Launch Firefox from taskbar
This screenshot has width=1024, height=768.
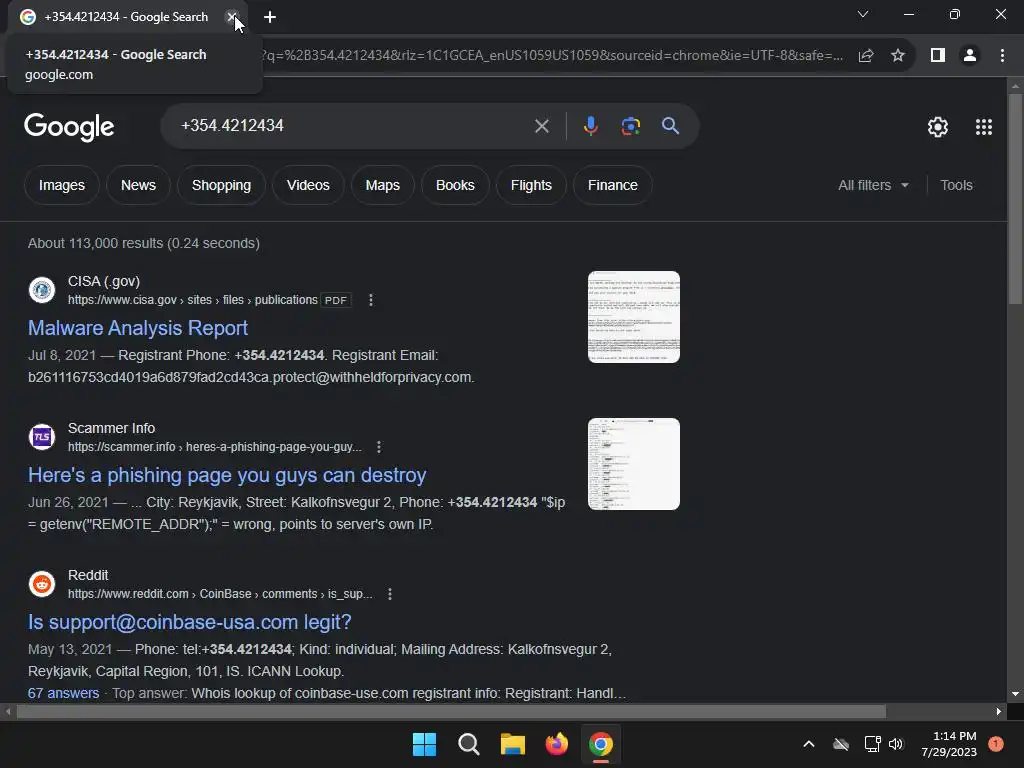click(x=556, y=744)
